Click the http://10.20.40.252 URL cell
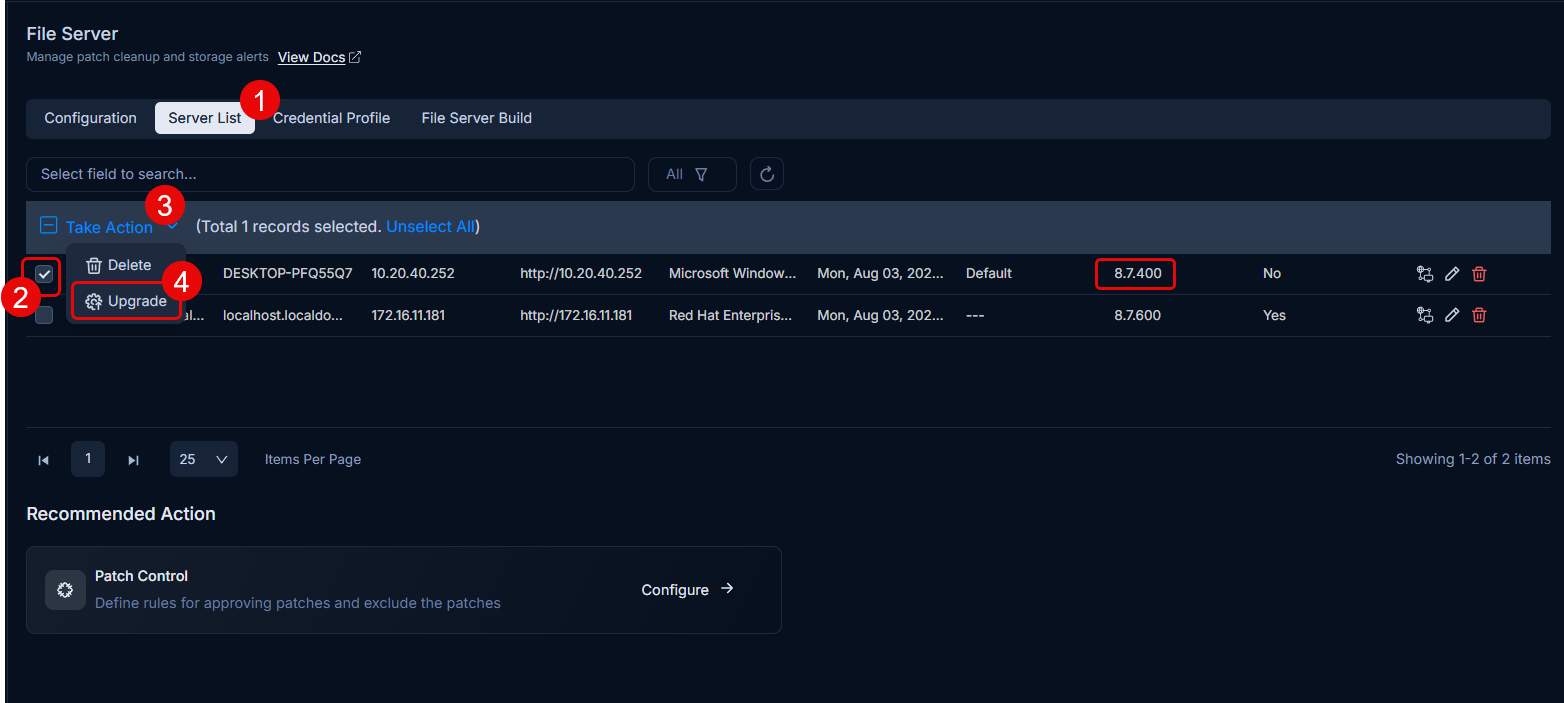 tap(581, 273)
